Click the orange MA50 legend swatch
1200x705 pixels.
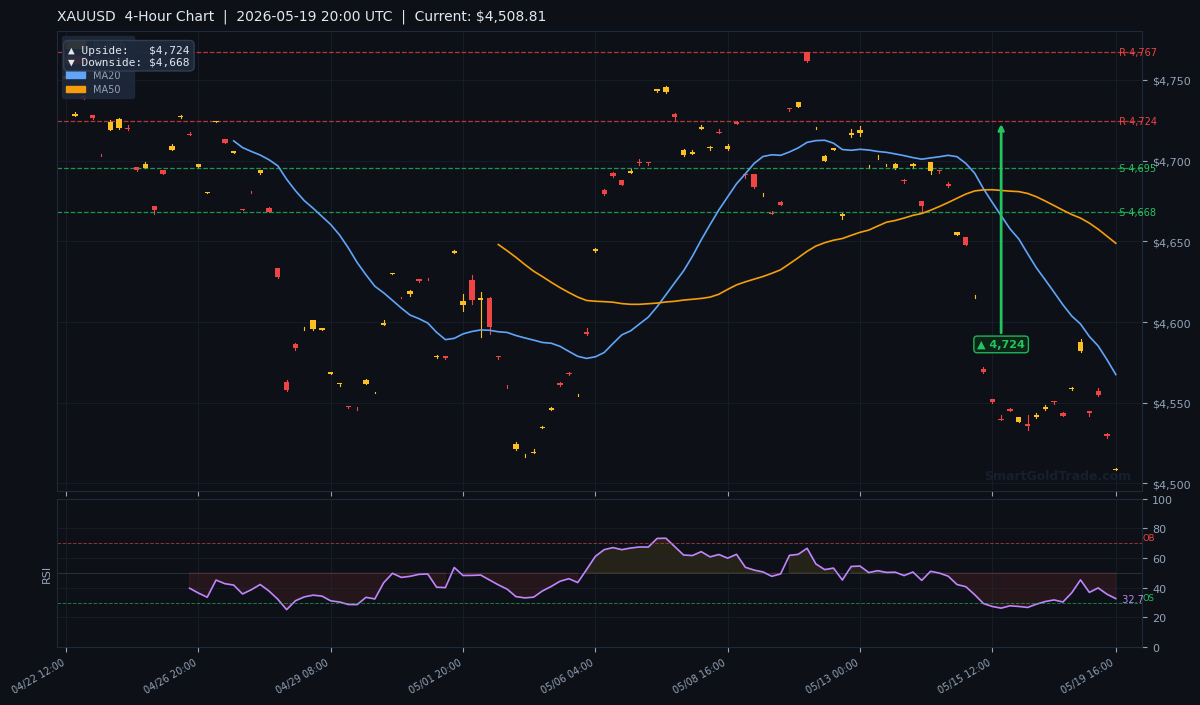click(76, 89)
